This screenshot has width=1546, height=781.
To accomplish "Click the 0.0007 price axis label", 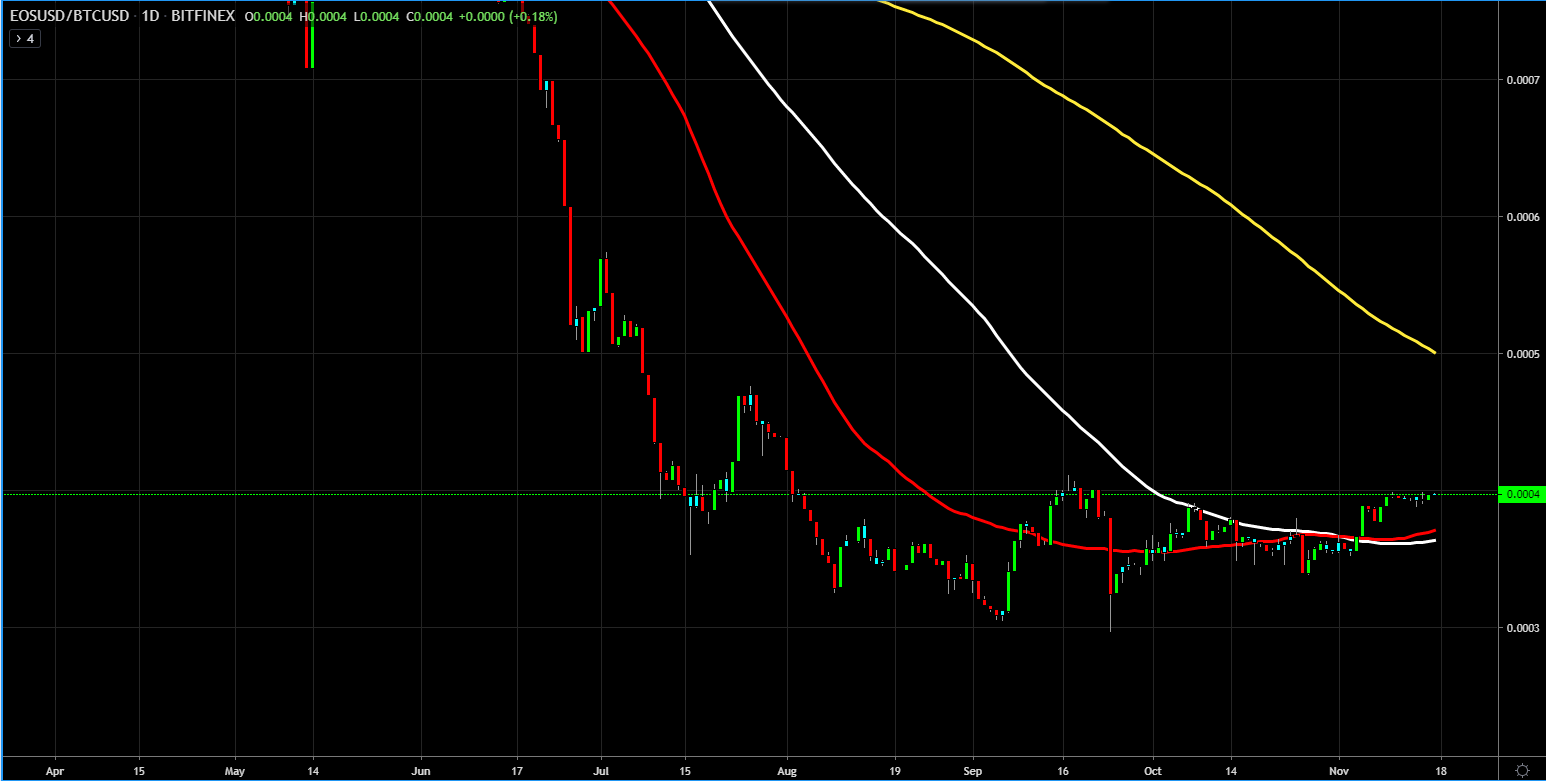I will tap(1521, 79).
